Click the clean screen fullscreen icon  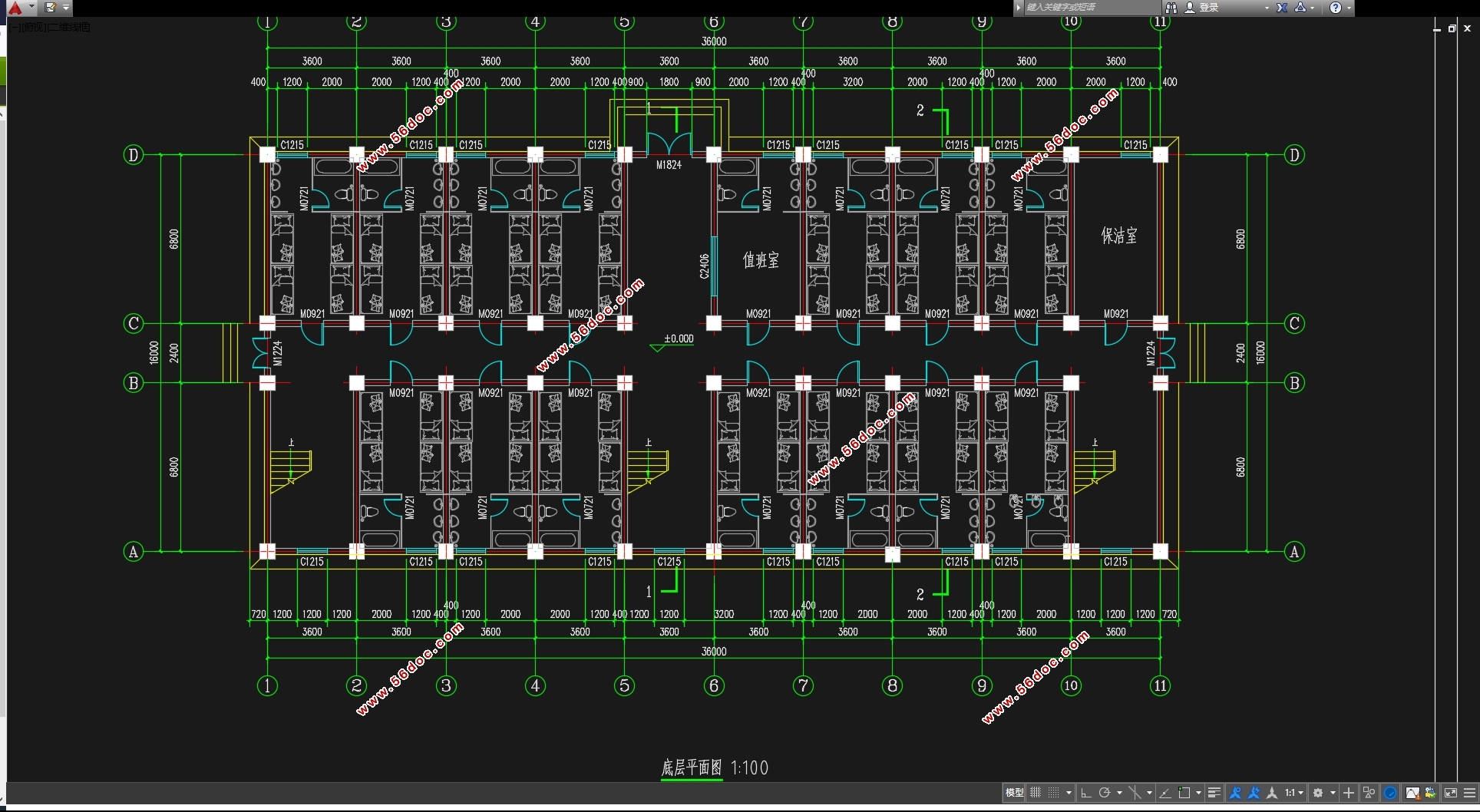1450,793
